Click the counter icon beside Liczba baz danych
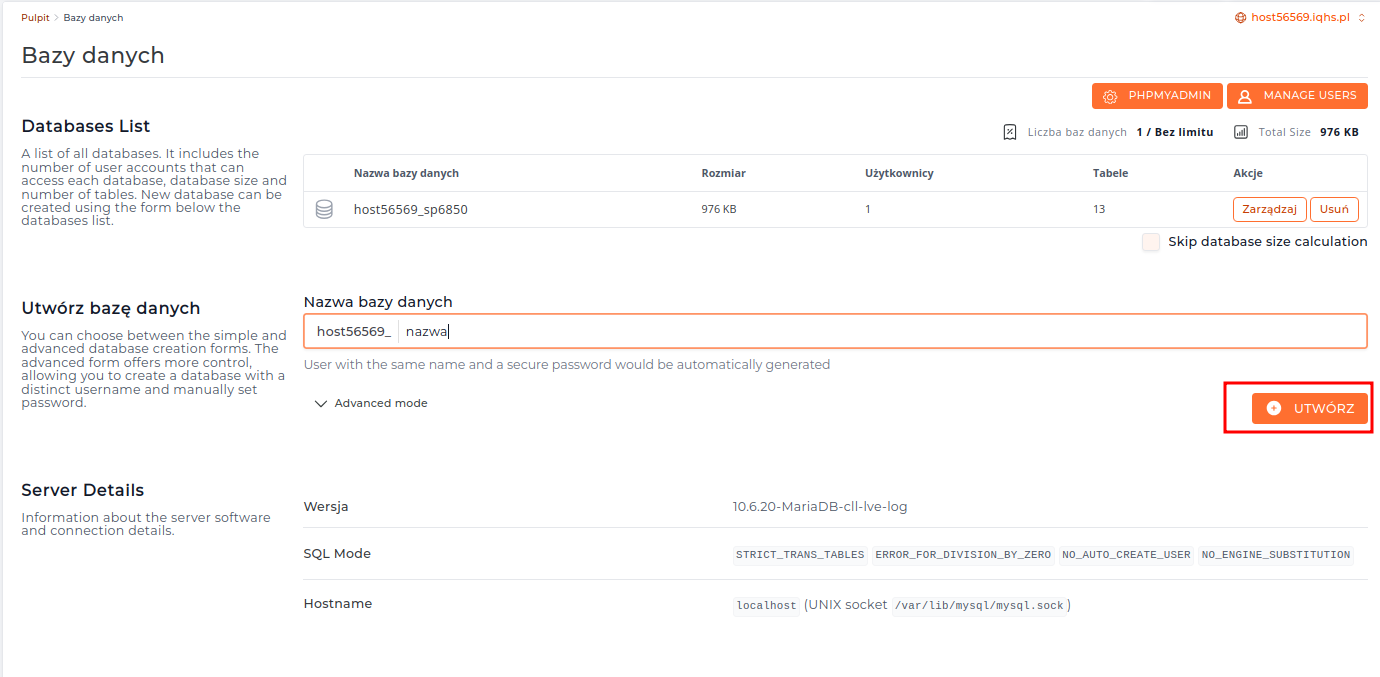Screen dimensions: 1380x677 [1010, 131]
